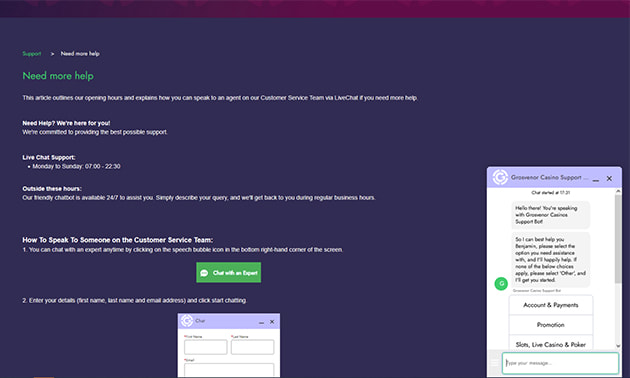The height and width of the screenshot is (378, 630).
Task: Click 'We're committed to providing' support line
Action: pyautogui.click(x=95, y=132)
